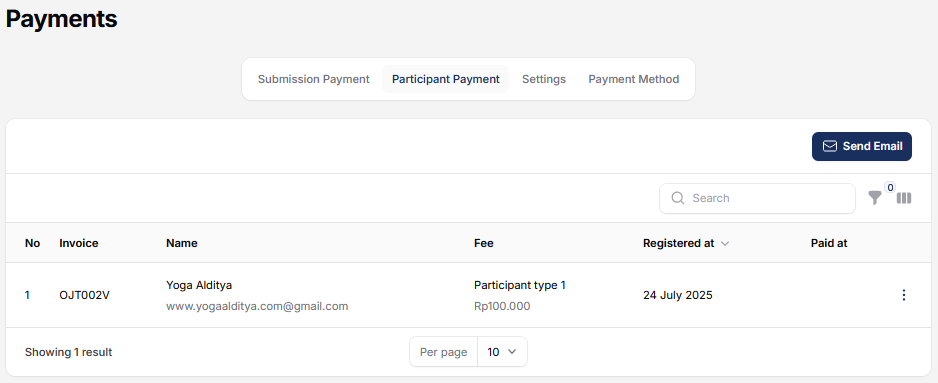Click the filter count badge showing 0

coord(890,188)
